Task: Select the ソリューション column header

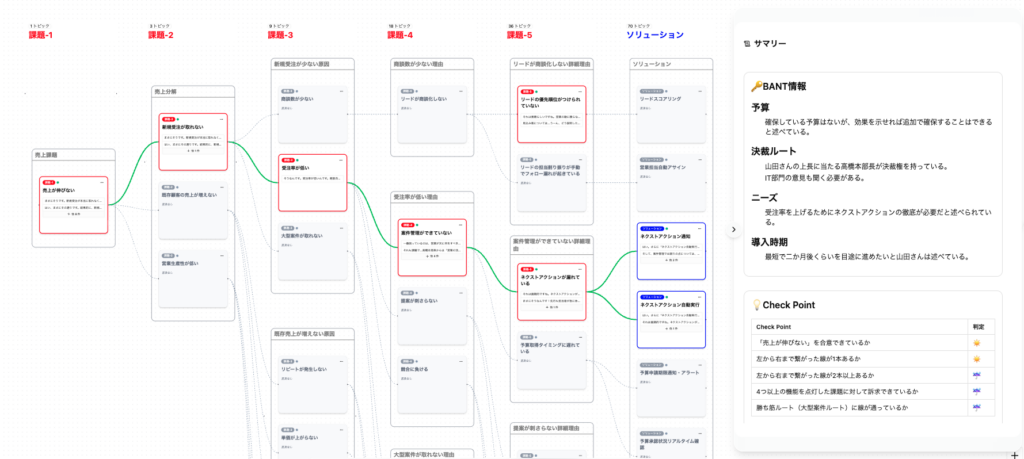Action: tap(655, 35)
